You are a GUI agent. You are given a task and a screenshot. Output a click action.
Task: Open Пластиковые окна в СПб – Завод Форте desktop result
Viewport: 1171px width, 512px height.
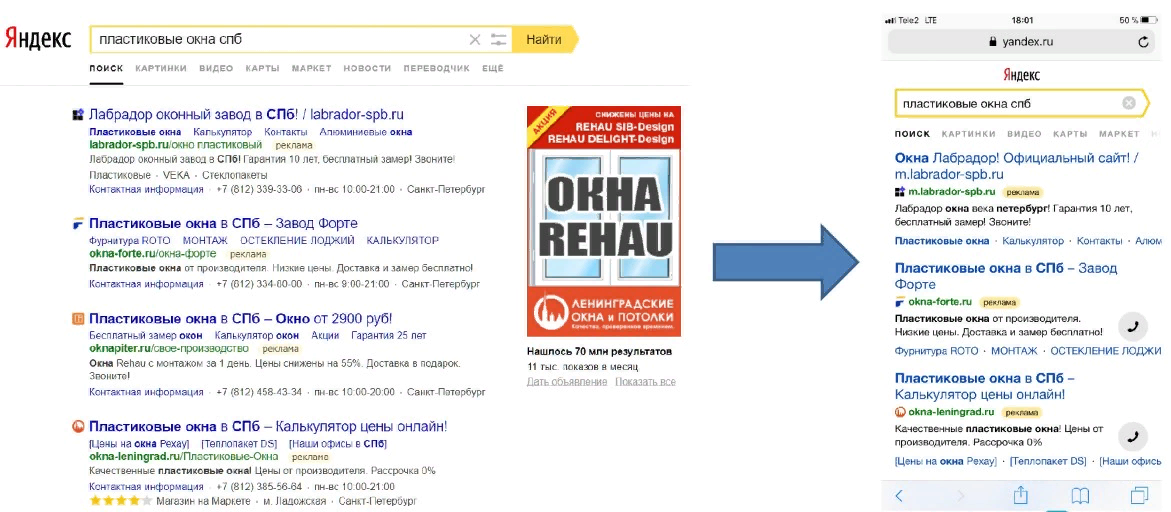[223, 223]
